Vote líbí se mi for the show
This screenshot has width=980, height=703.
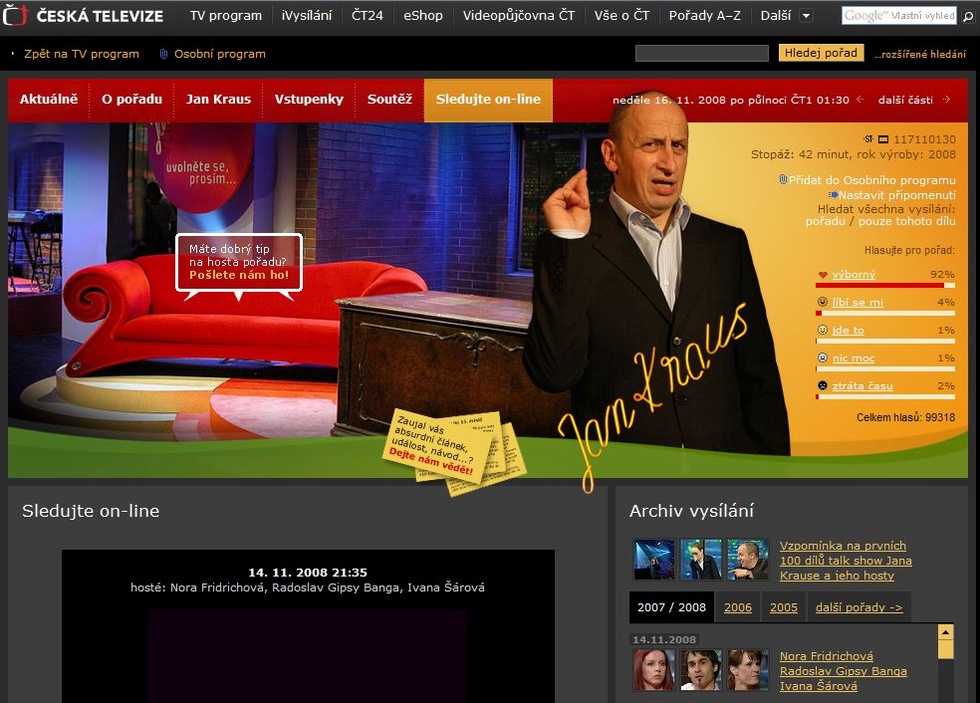(858, 302)
